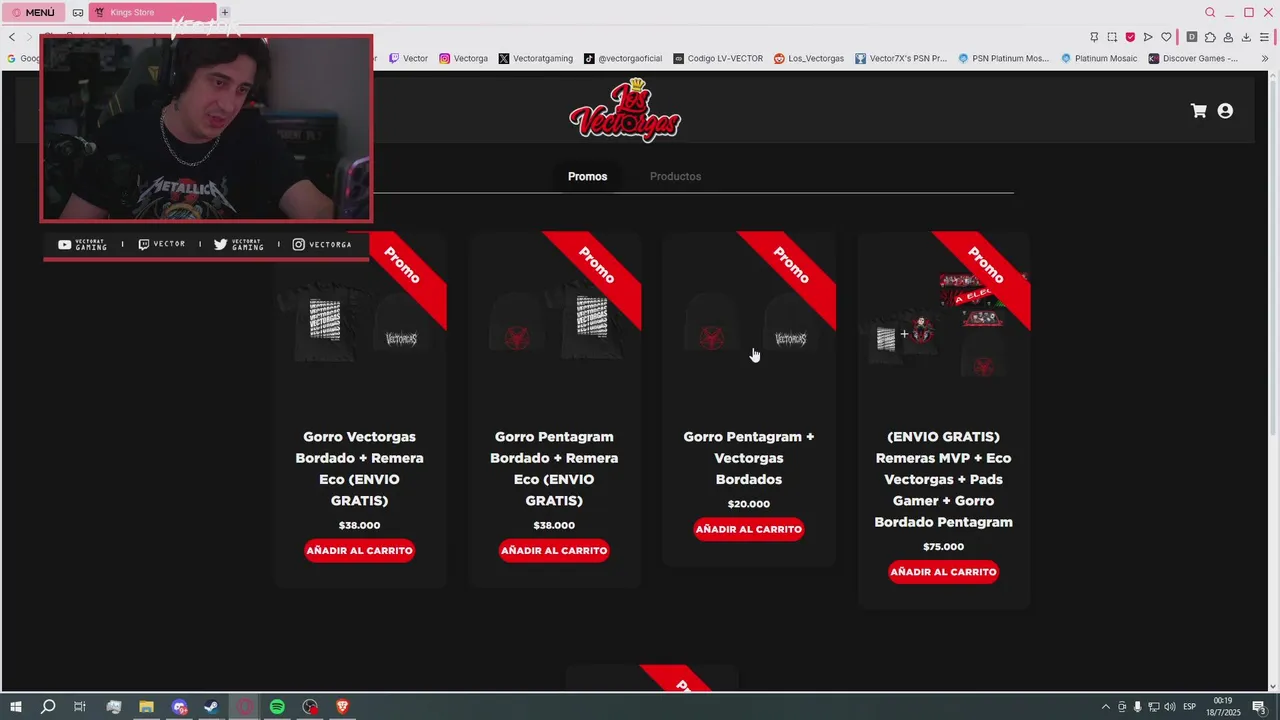
Task: Open the taskbar clock and date
Action: tap(1223, 707)
